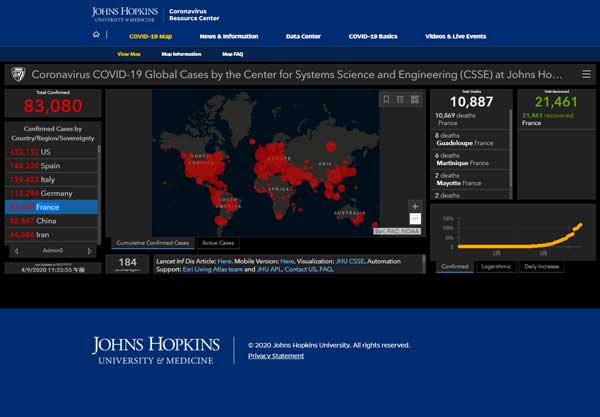Click the Johns Hopkins shield logo icon

point(18,74)
